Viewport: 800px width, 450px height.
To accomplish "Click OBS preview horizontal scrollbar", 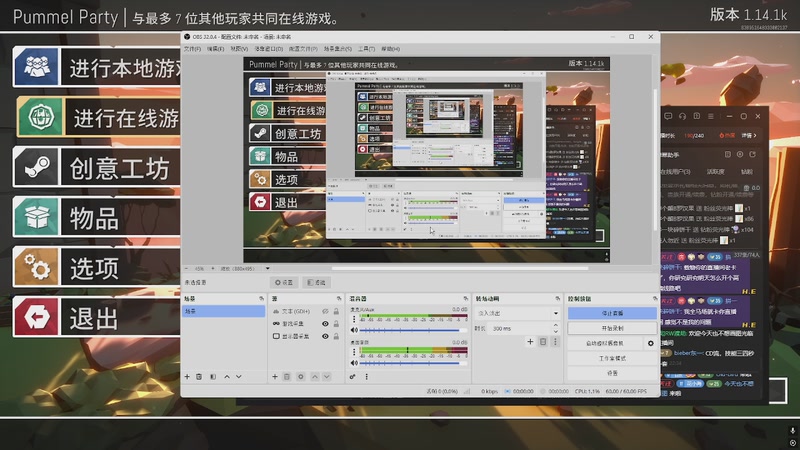I will point(459,268).
